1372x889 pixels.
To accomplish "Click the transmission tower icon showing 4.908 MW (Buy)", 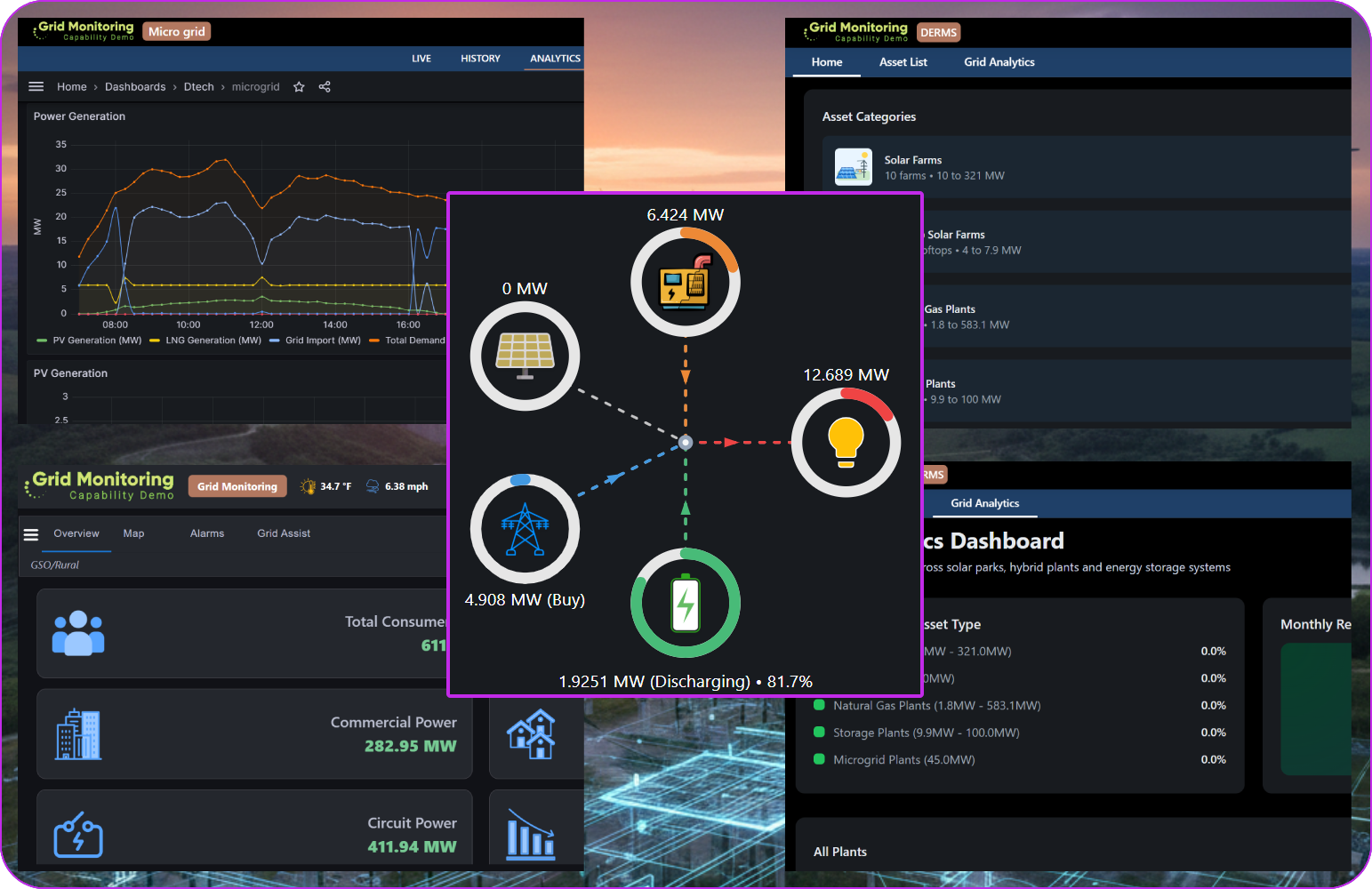I will point(525,528).
